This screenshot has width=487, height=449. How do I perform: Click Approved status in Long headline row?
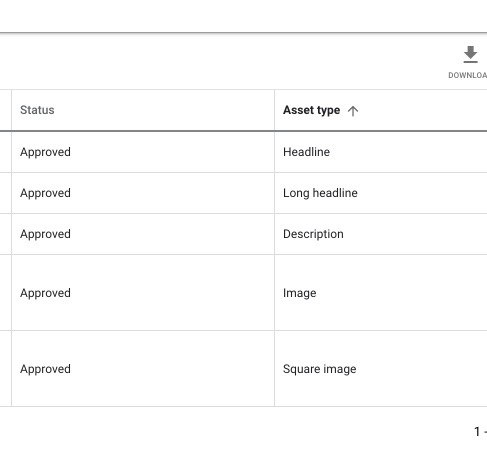point(45,193)
